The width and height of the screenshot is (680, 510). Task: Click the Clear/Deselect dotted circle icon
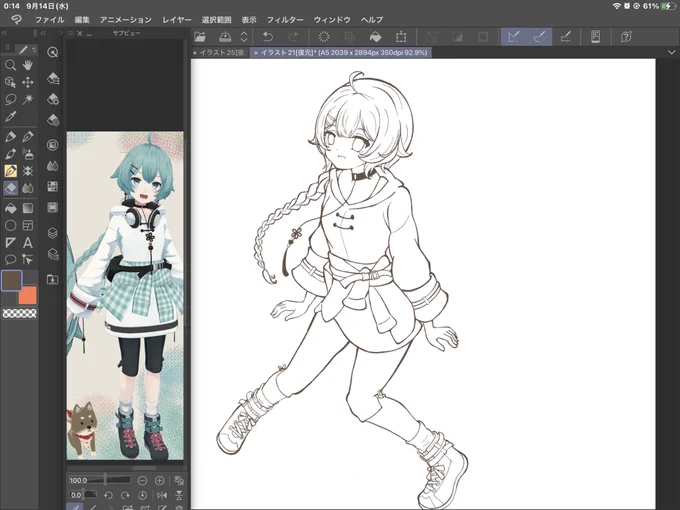click(324, 37)
